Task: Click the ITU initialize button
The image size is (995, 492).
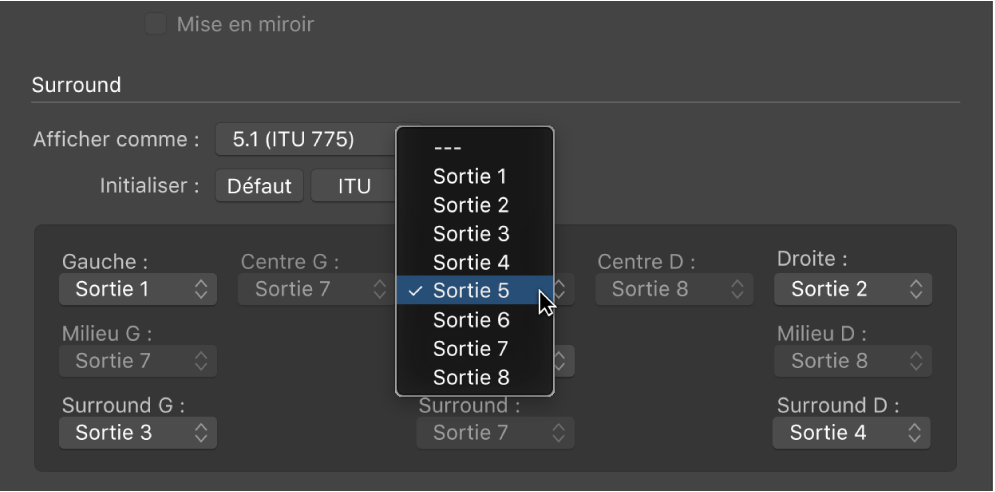Action: pos(353,186)
